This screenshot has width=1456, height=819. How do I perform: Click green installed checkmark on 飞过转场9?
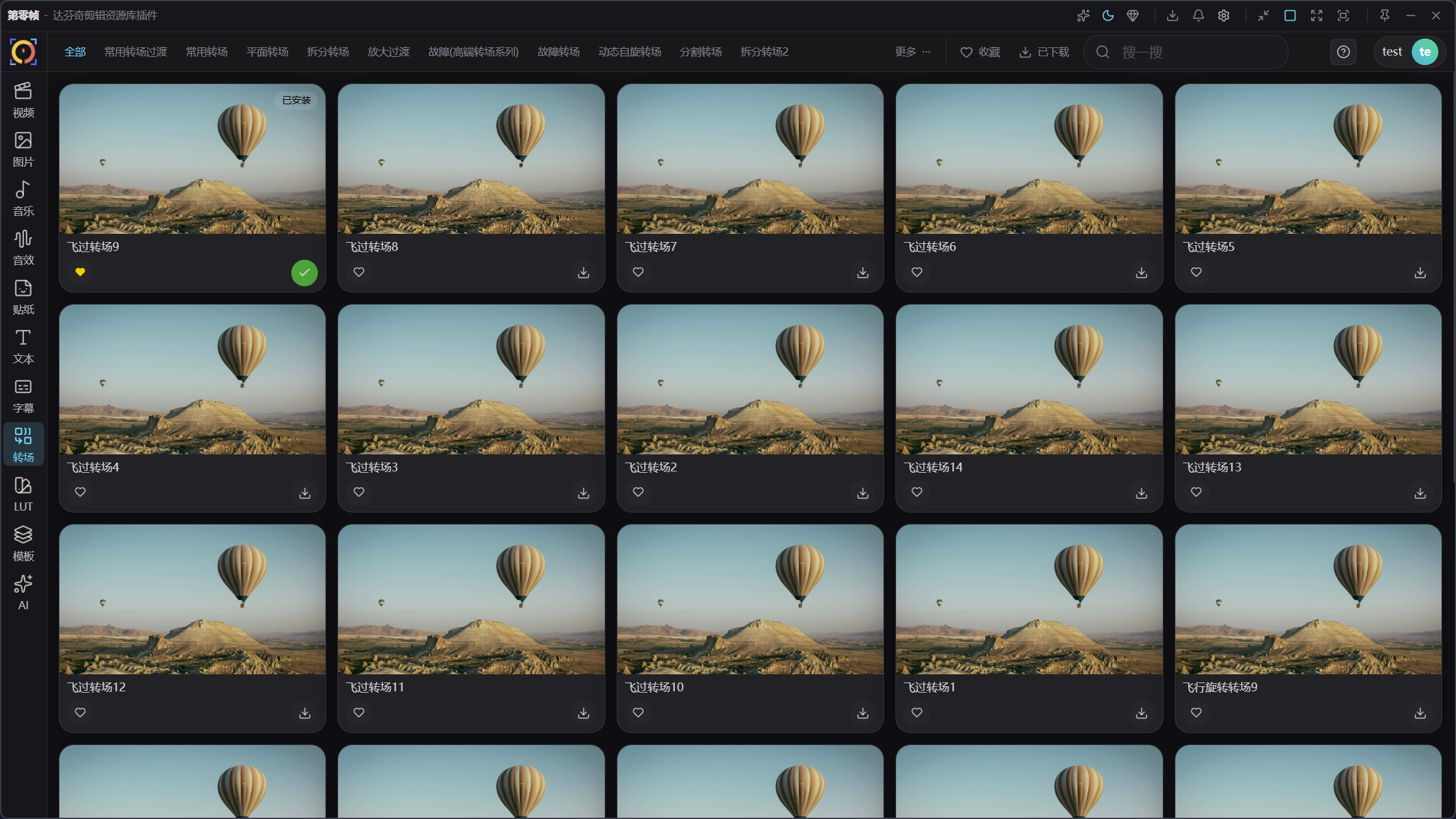[305, 272]
